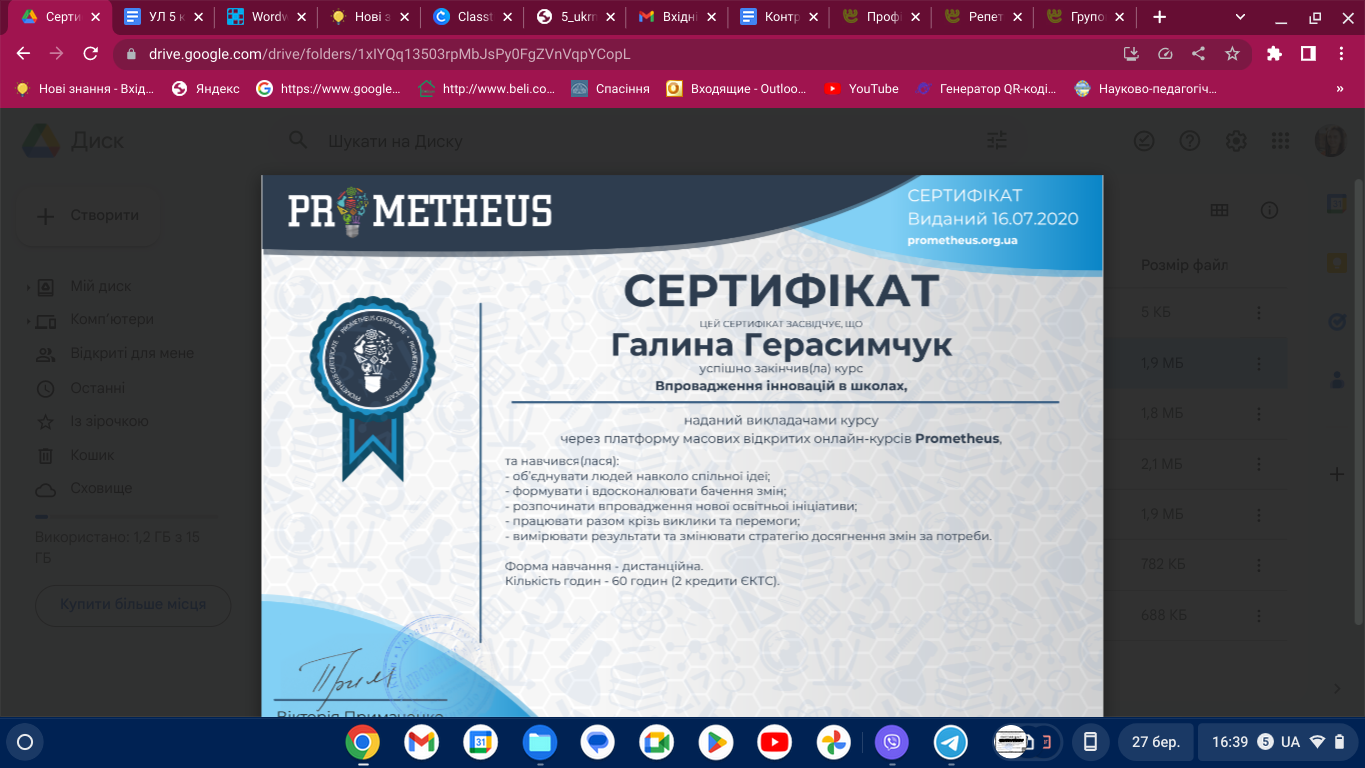Open Google Keep in Drive side panel

[x=1337, y=263]
